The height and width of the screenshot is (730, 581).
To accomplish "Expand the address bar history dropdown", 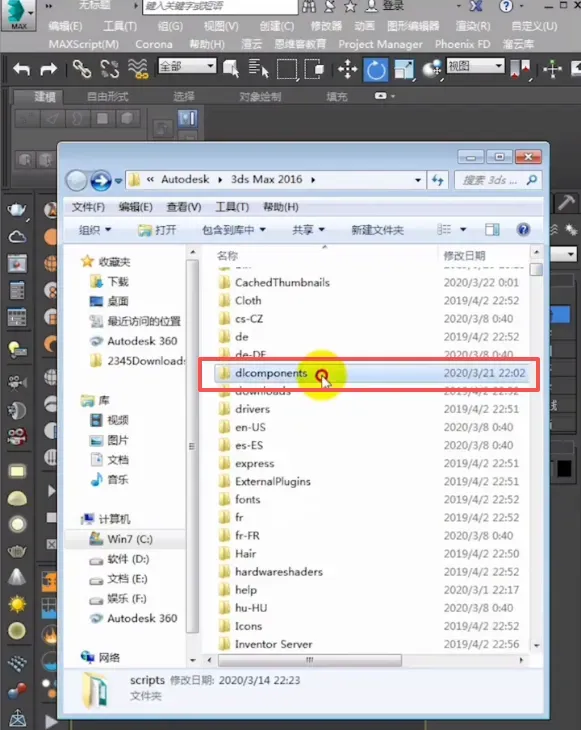I will tap(418, 180).
